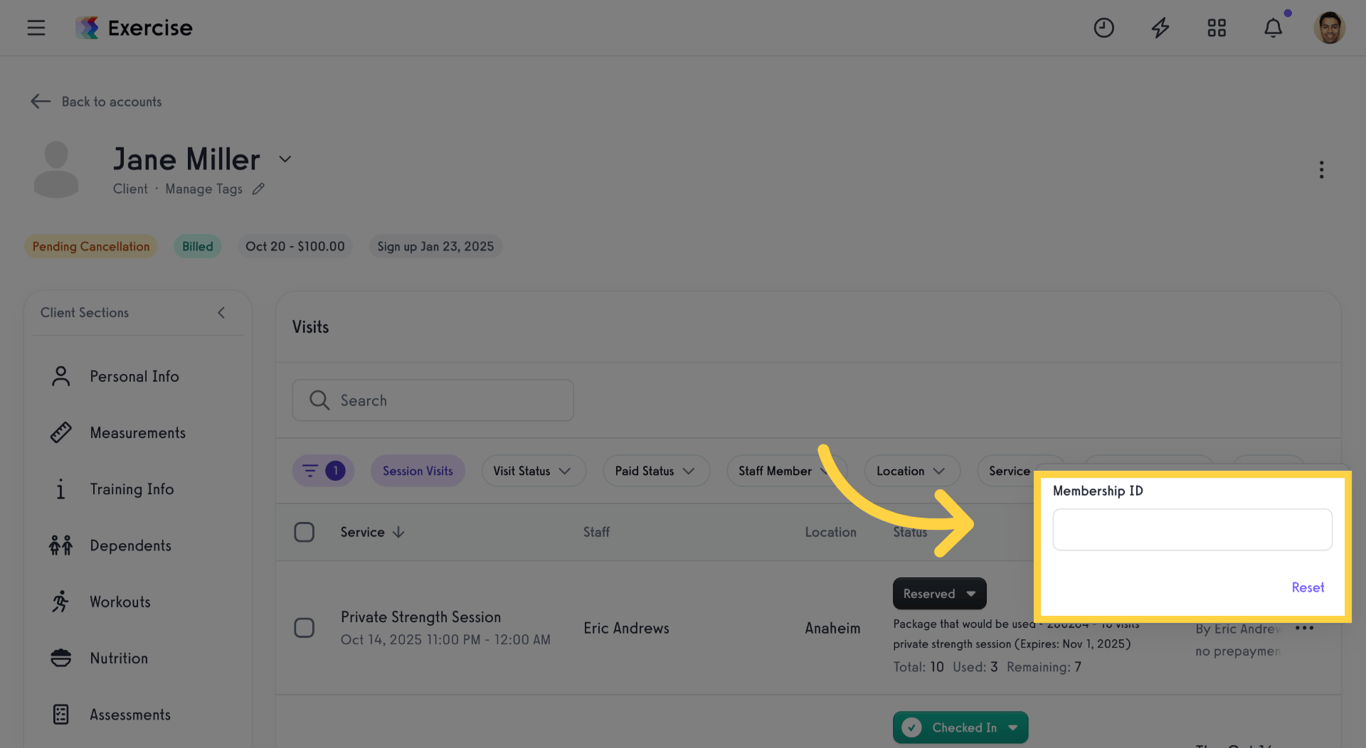
Task: Open the Visit Status dropdown
Action: tap(533, 470)
